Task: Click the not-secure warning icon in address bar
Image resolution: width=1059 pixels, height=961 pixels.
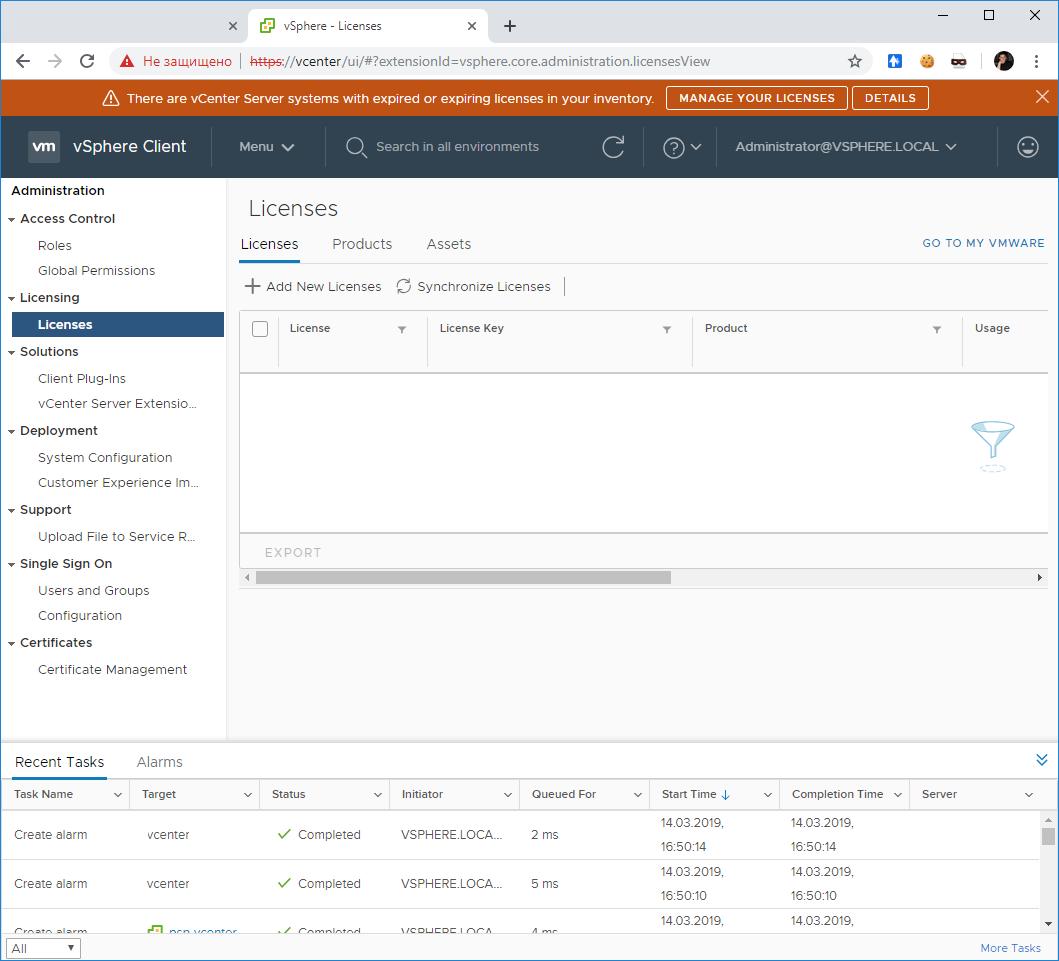Action: coord(127,61)
